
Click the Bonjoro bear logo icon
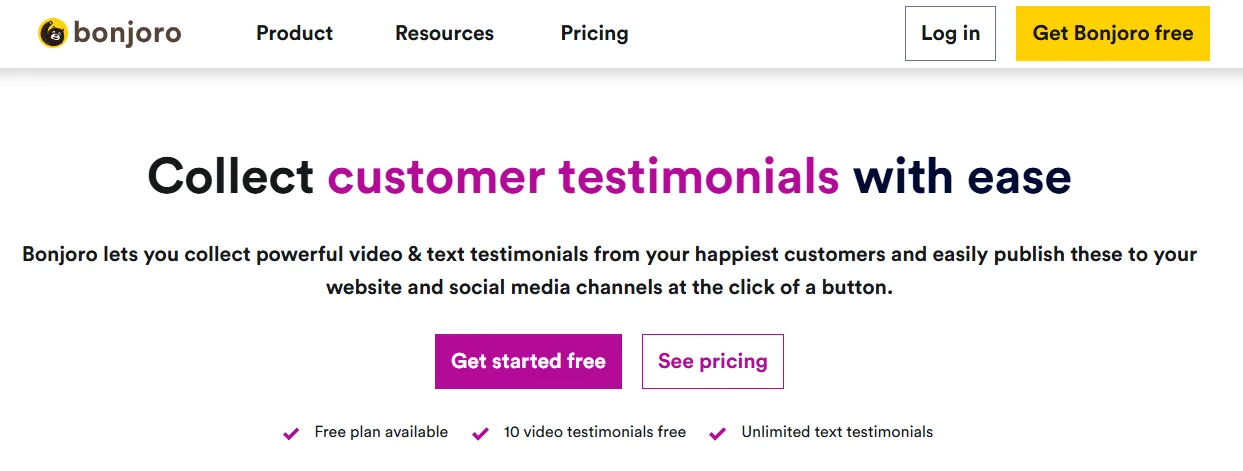pyautogui.click(x=52, y=33)
